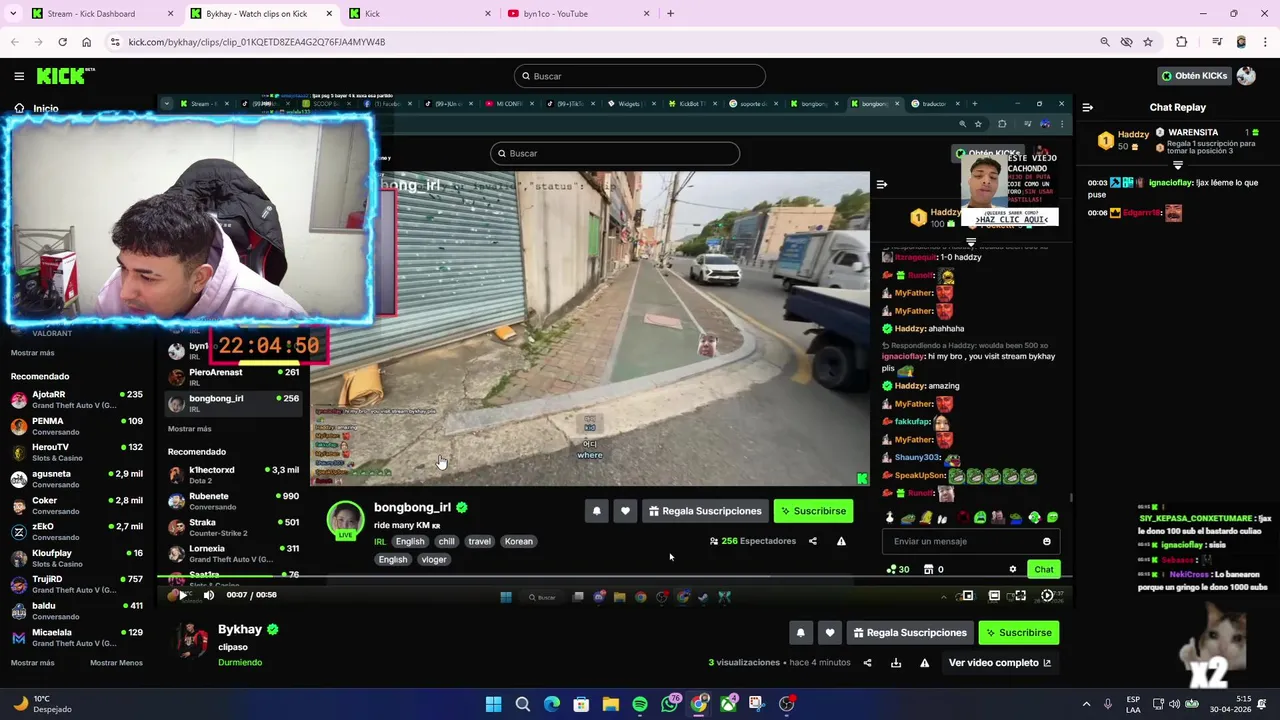Enter fullscreen mode for the clip

(x=1021, y=596)
